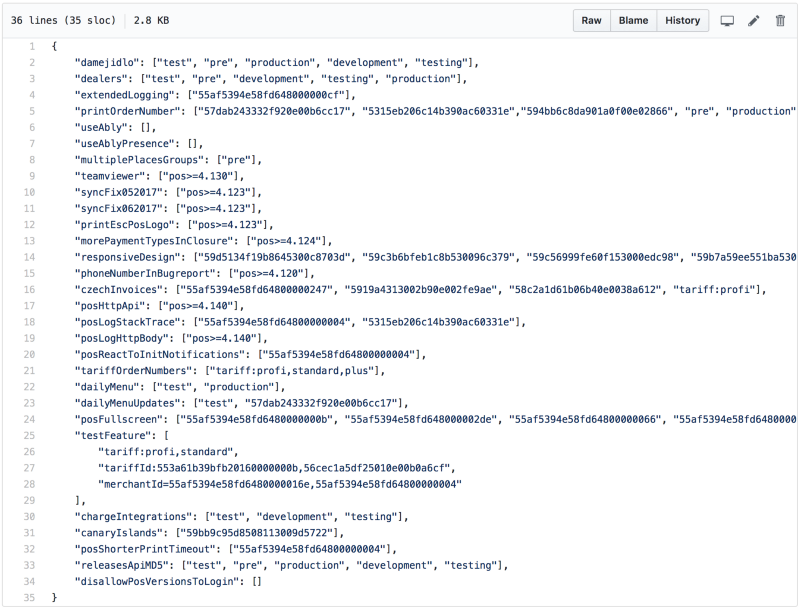Click the "tariffOrderNumbers" key
The width and height of the screenshot is (800, 609).
point(134,371)
